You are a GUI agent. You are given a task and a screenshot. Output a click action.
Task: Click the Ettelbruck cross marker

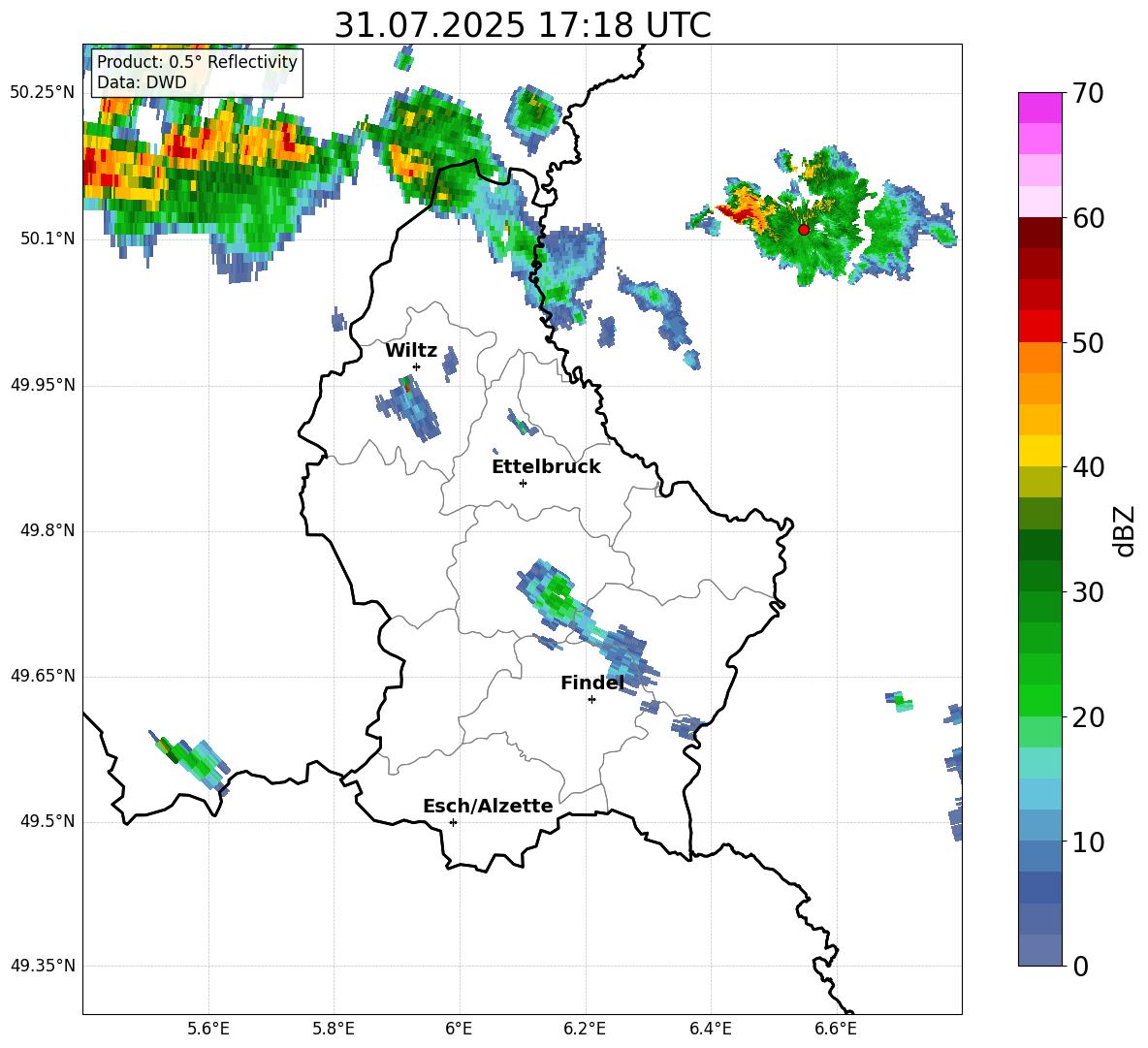click(x=523, y=483)
